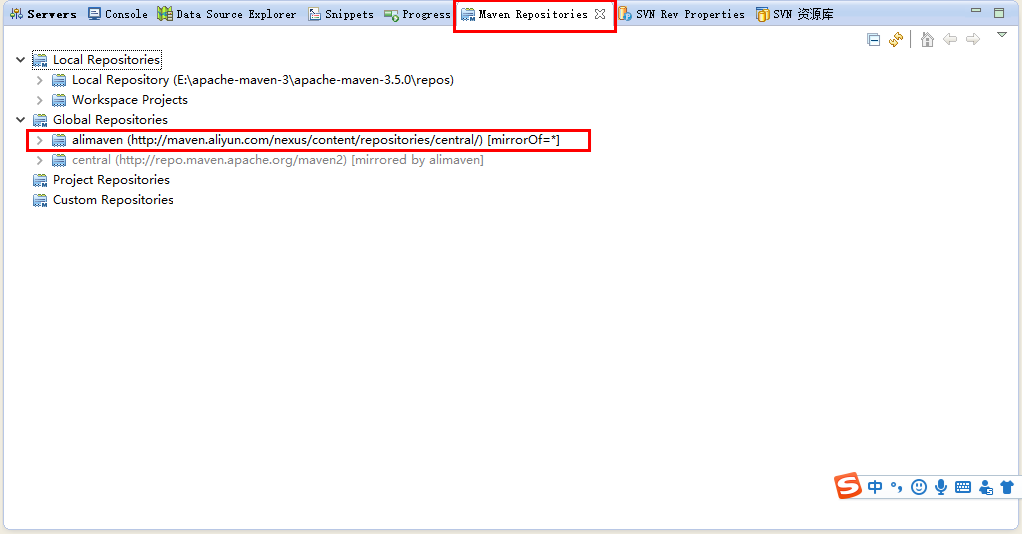The image size is (1022, 534).
Task: Maximize the view panel
Action: [999, 12]
